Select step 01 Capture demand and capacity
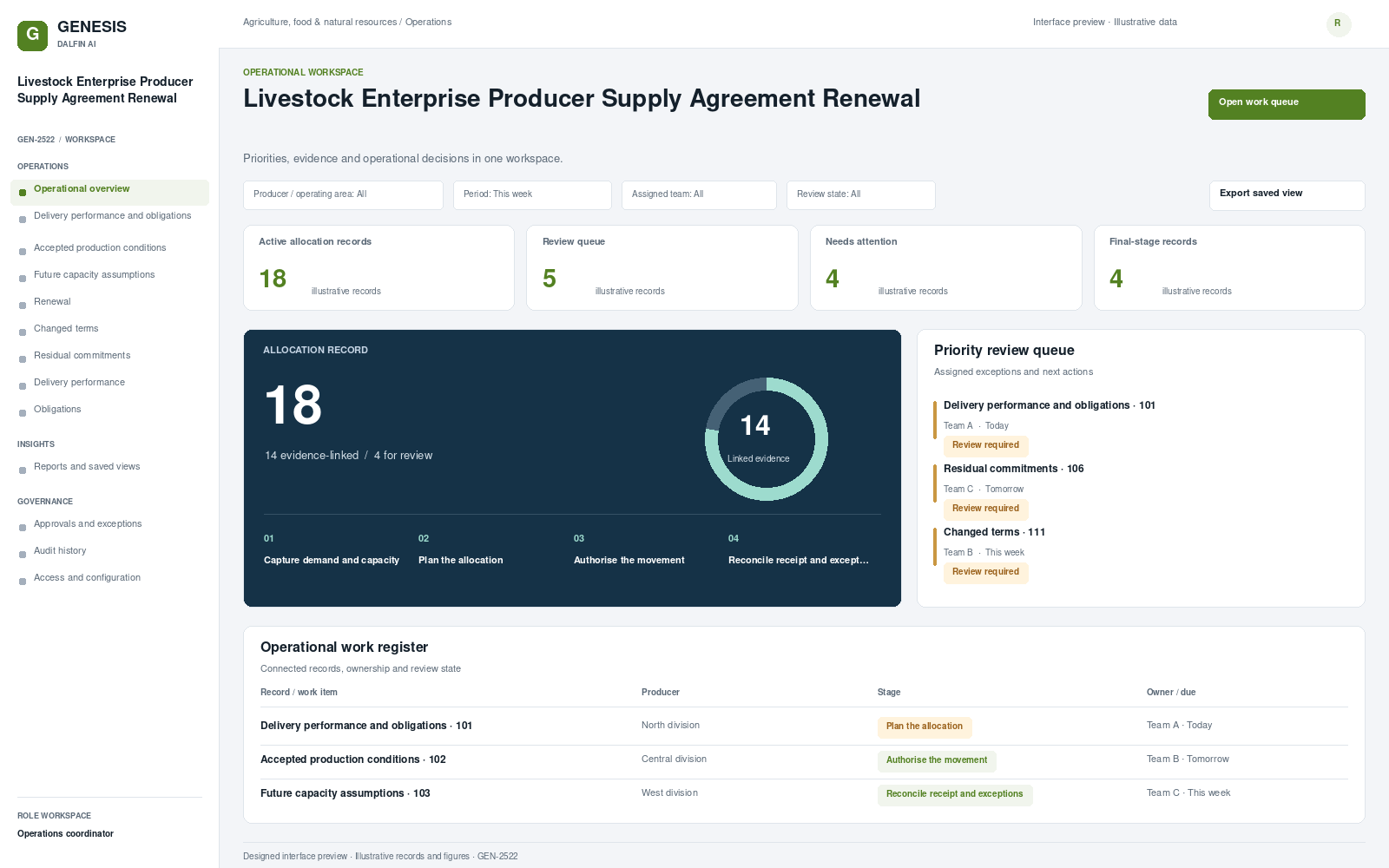Screen dimensions: 1389x868 tap(332, 550)
